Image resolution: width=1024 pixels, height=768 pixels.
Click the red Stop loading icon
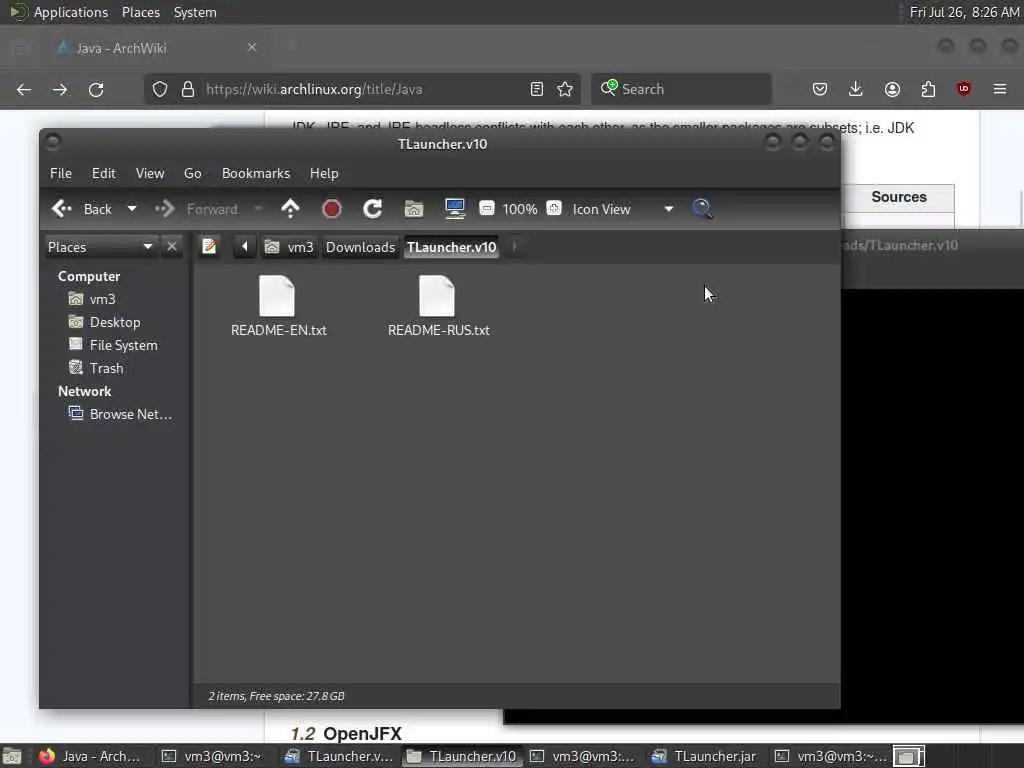(332, 209)
